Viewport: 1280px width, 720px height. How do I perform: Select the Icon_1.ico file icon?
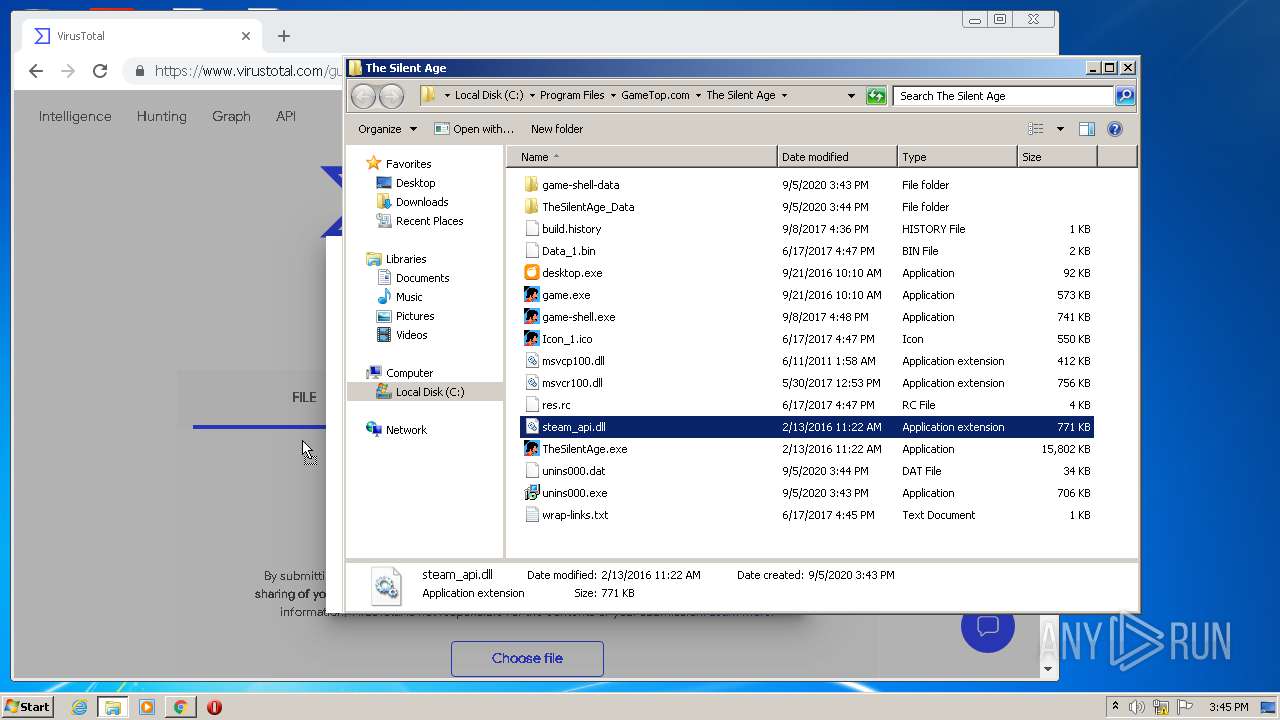tap(532, 339)
